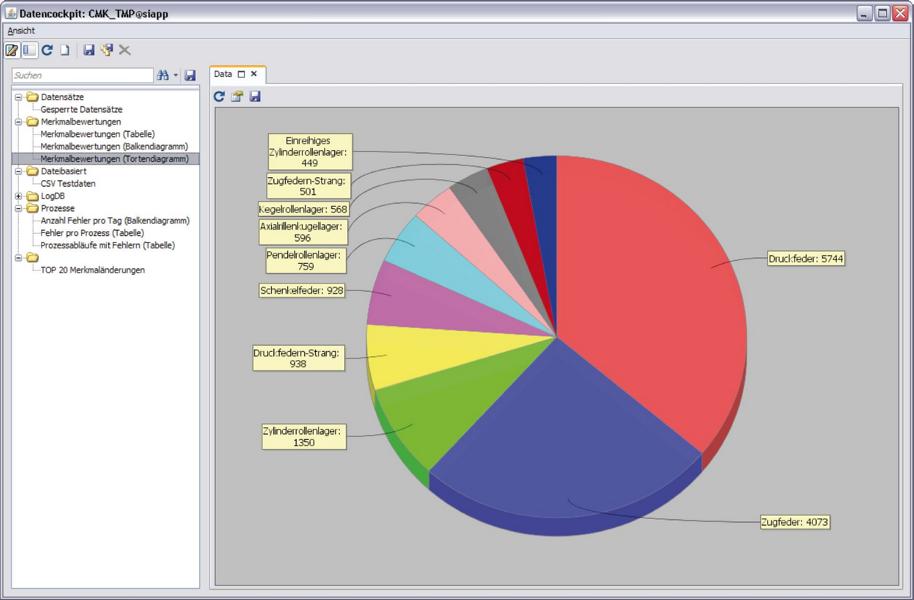Toggle the sidebar panel view button
This screenshot has width=914, height=600.
tap(29, 50)
